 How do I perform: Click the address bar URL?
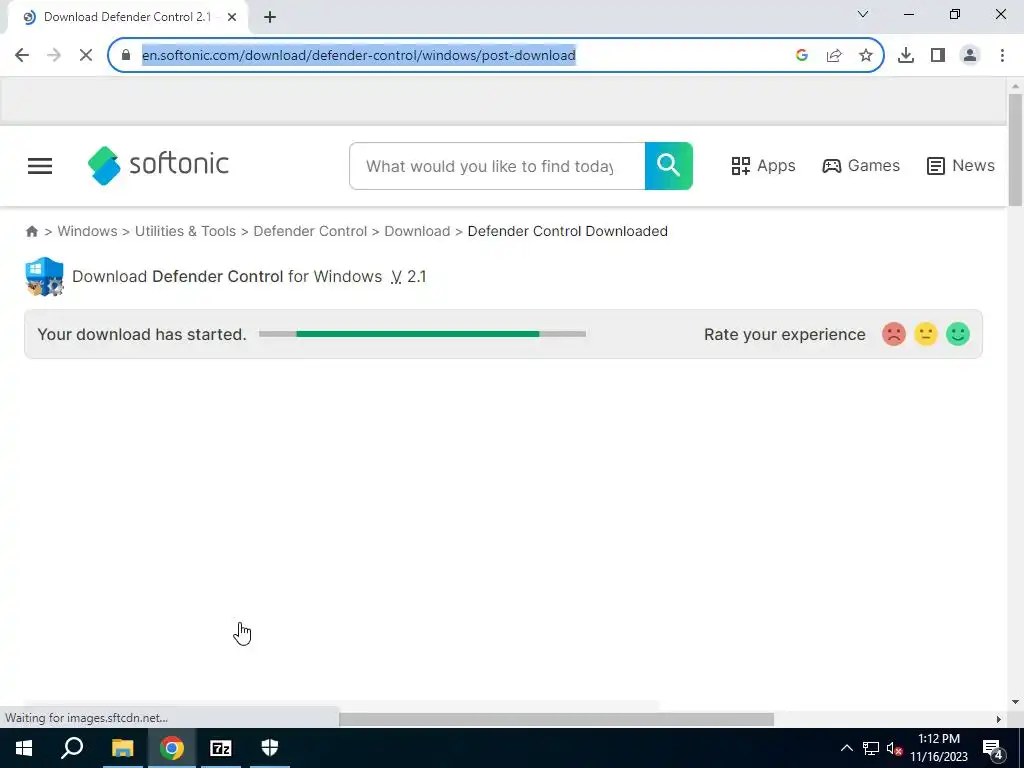(x=359, y=56)
